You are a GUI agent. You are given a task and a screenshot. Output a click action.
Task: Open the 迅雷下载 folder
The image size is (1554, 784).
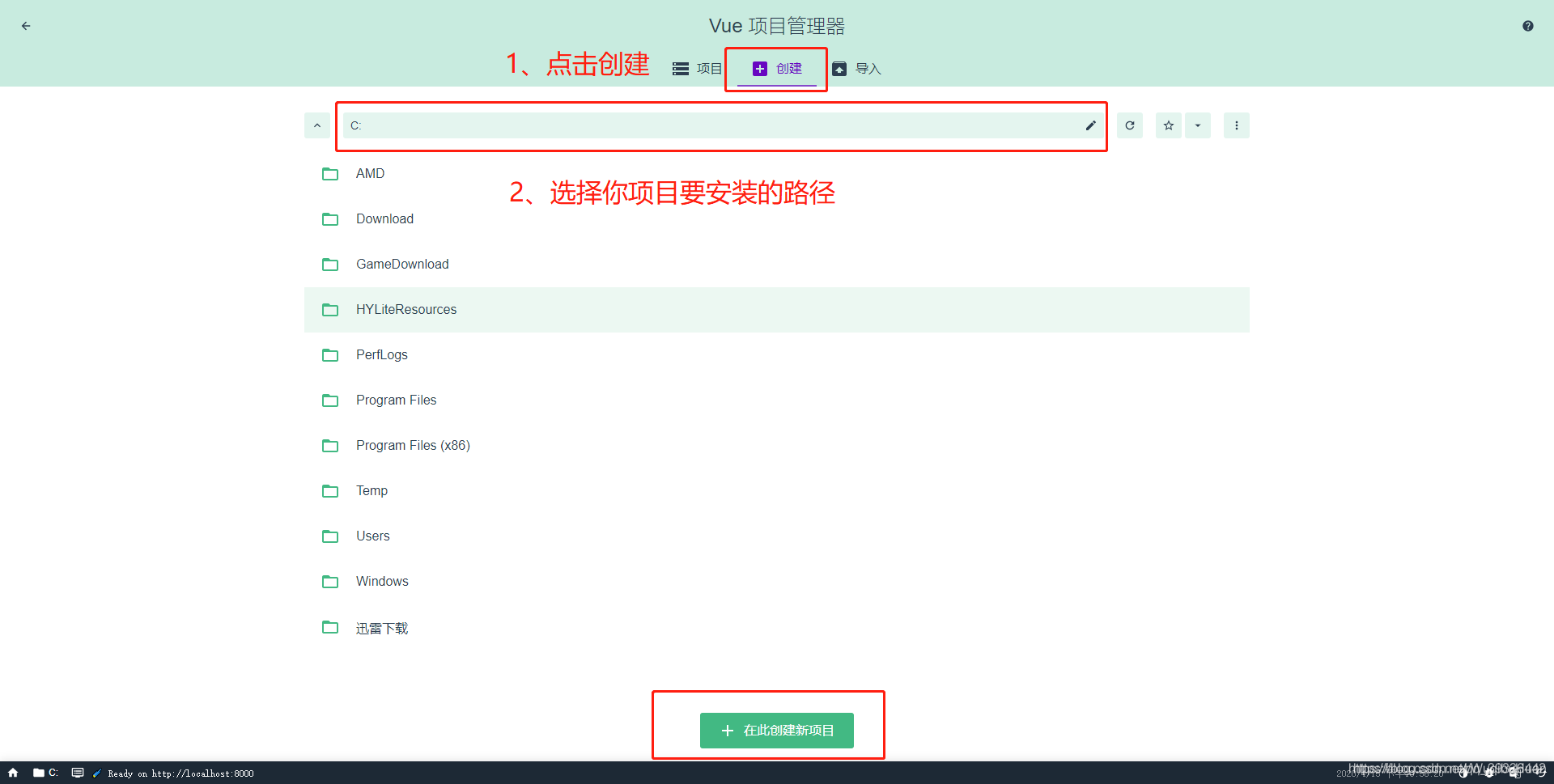click(x=777, y=628)
